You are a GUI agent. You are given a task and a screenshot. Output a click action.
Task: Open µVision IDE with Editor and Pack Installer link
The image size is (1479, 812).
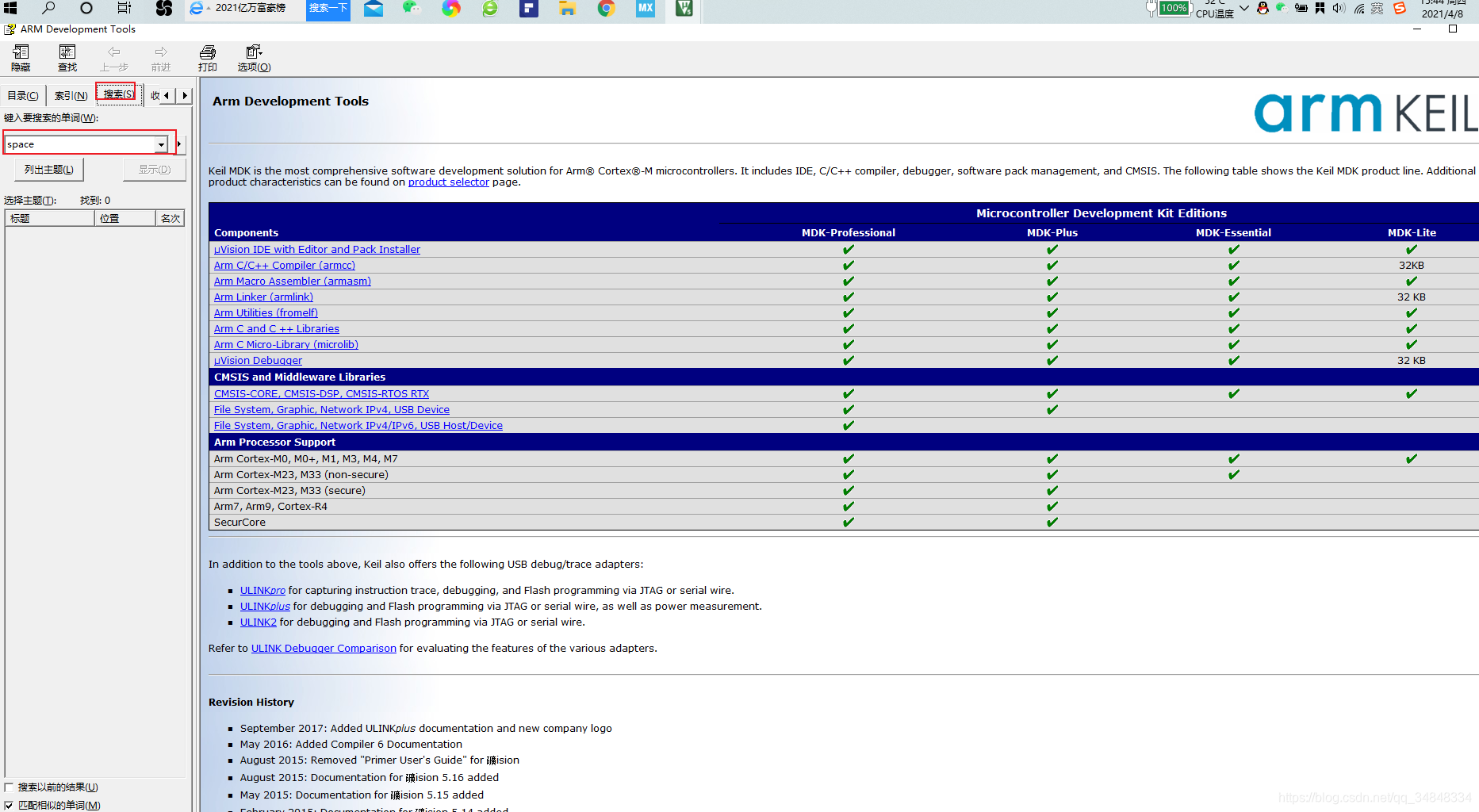pyautogui.click(x=317, y=249)
